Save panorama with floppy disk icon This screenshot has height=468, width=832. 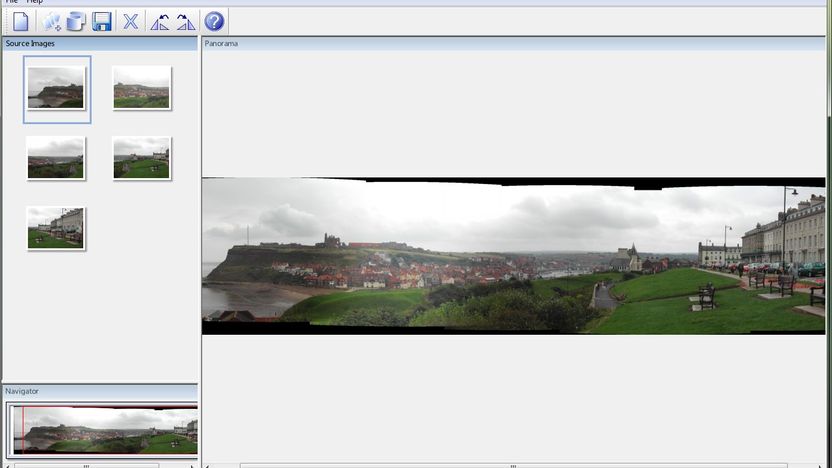tap(101, 22)
